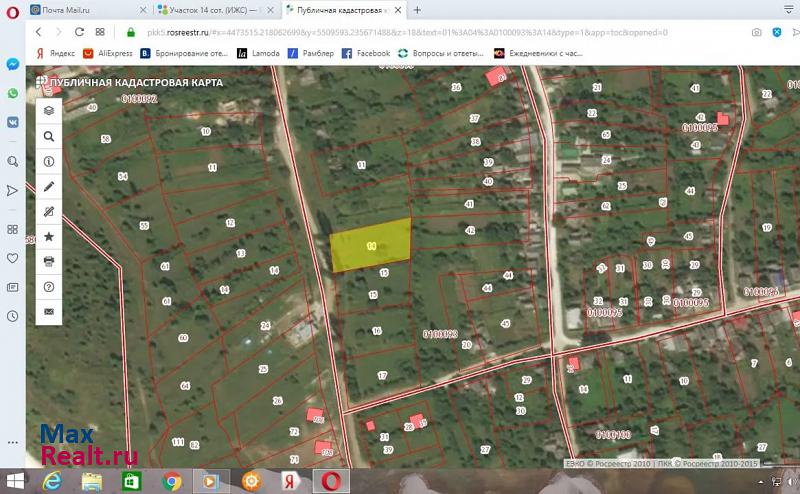800x494 pixels.
Task: Launch Google Chrome from the taskbar
Action: (171, 481)
